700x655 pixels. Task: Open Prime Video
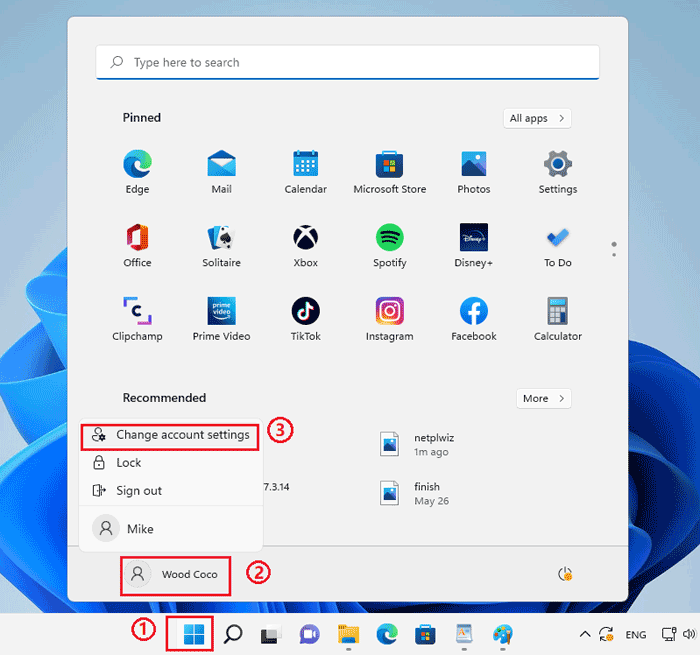[x=221, y=319]
